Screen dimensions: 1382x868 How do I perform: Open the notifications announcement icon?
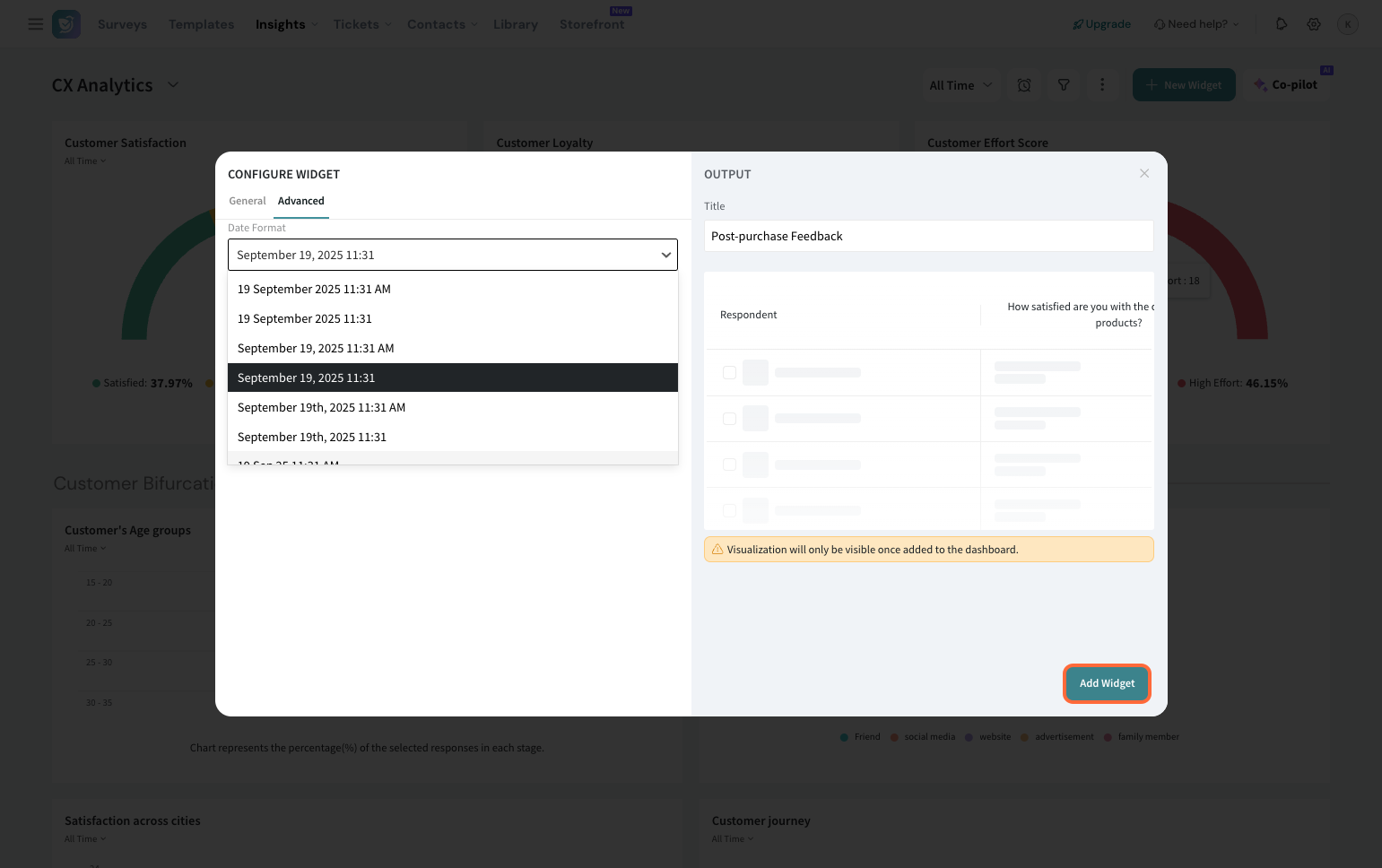1282,24
